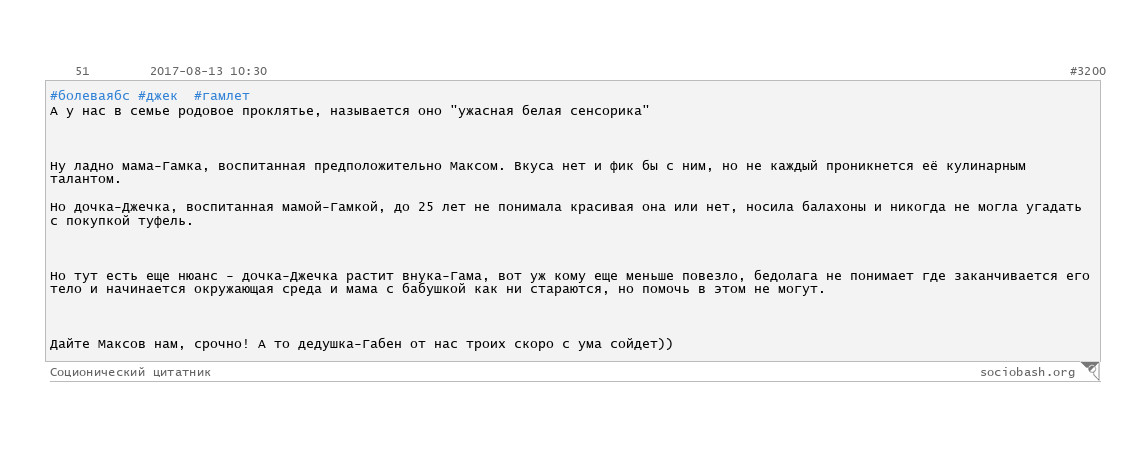Open the sociobash.org link

point(1027,372)
